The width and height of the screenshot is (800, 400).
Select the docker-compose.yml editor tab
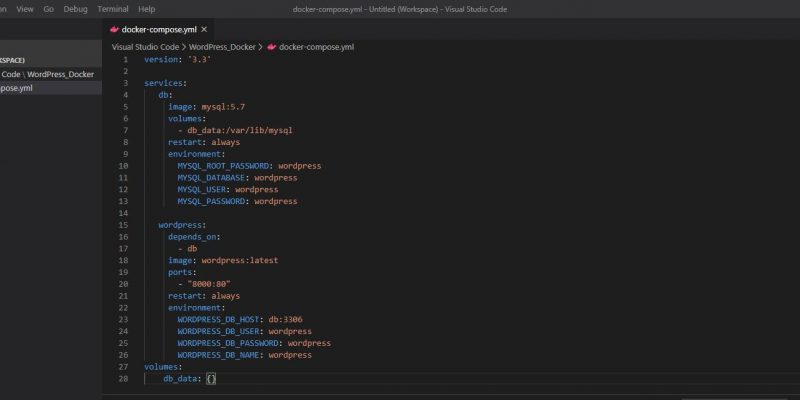pos(159,30)
